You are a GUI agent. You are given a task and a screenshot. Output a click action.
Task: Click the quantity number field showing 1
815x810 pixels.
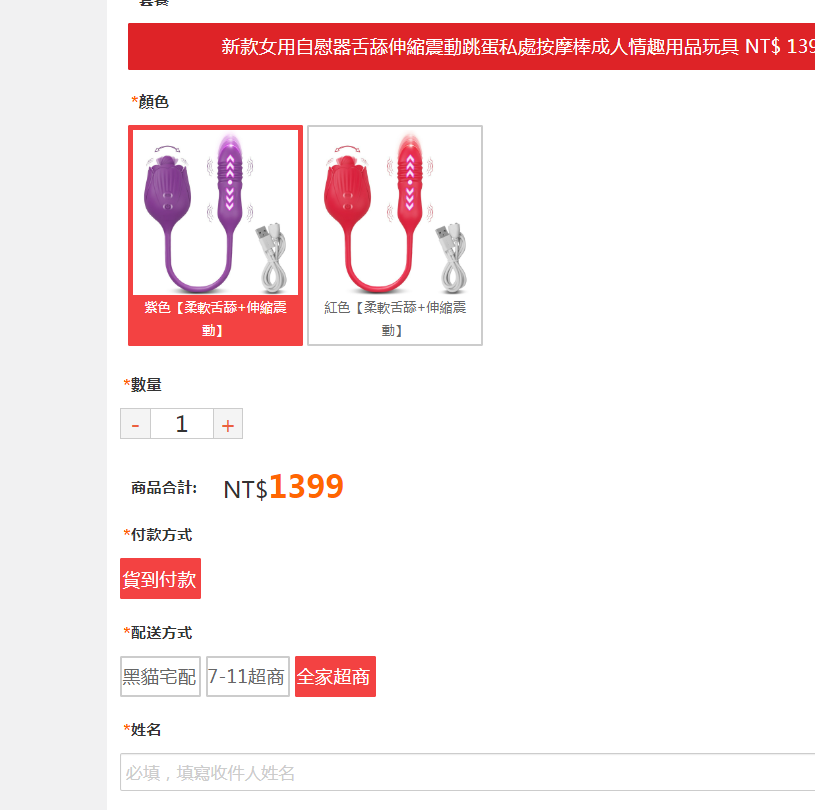(181, 424)
